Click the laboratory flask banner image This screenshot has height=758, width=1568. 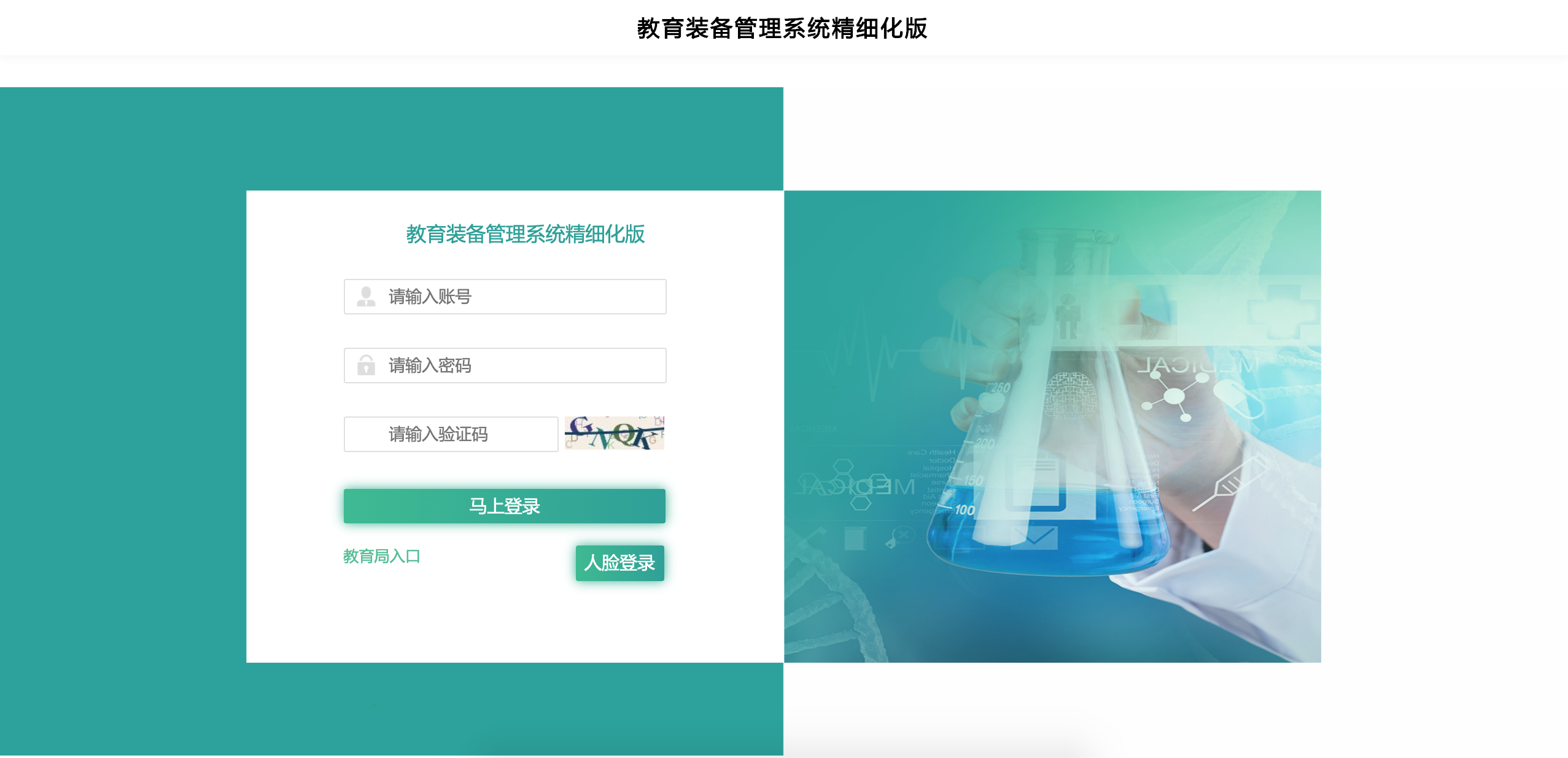tap(1052, 426)
